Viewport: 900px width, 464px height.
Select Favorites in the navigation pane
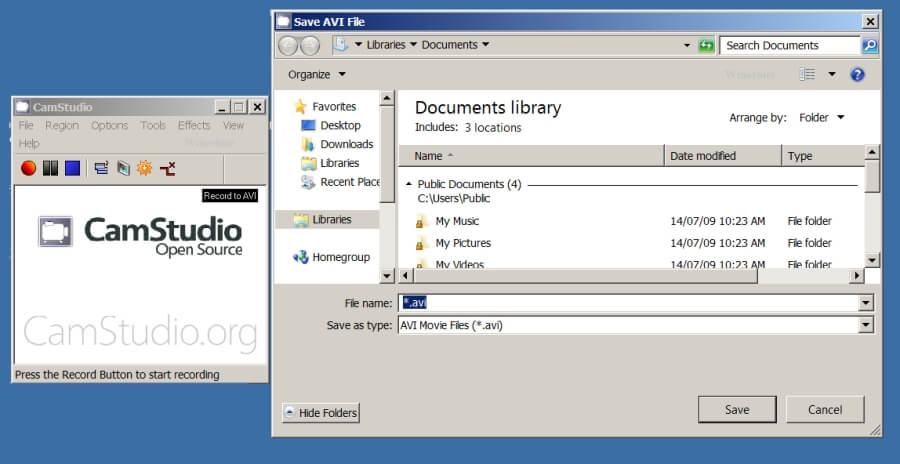click(x=334, y=106)
